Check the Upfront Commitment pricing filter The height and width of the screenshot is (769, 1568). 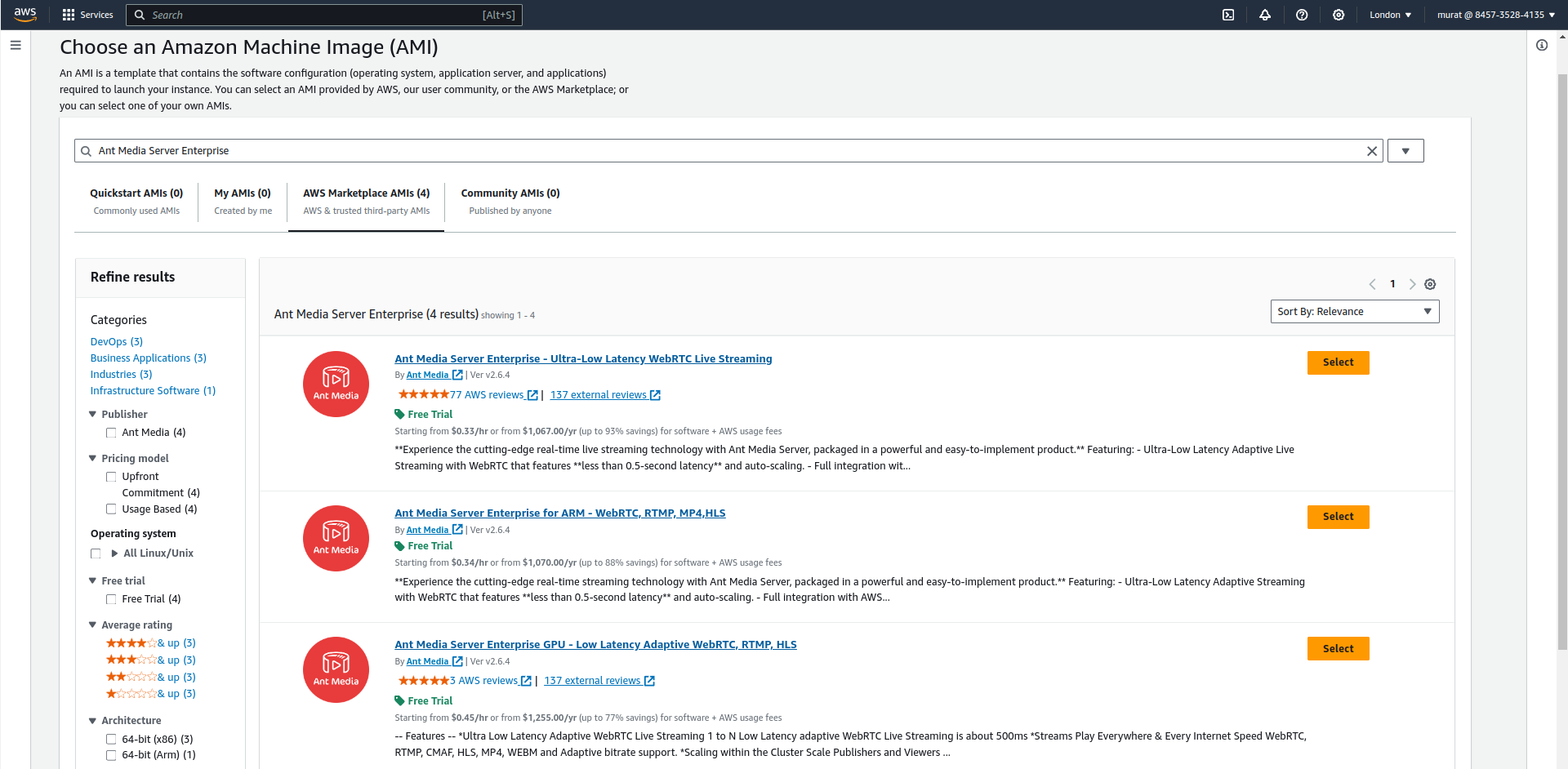111,477
